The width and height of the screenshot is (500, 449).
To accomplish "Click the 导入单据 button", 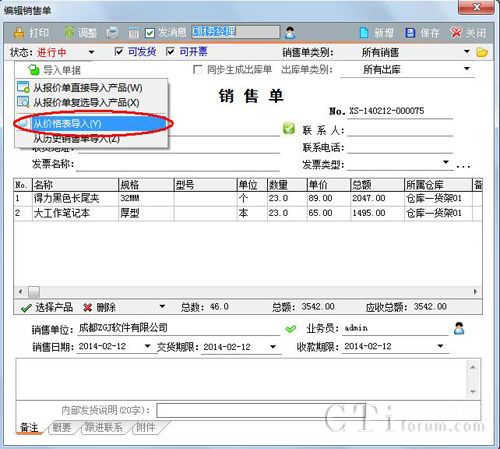I will click(54, 70).
